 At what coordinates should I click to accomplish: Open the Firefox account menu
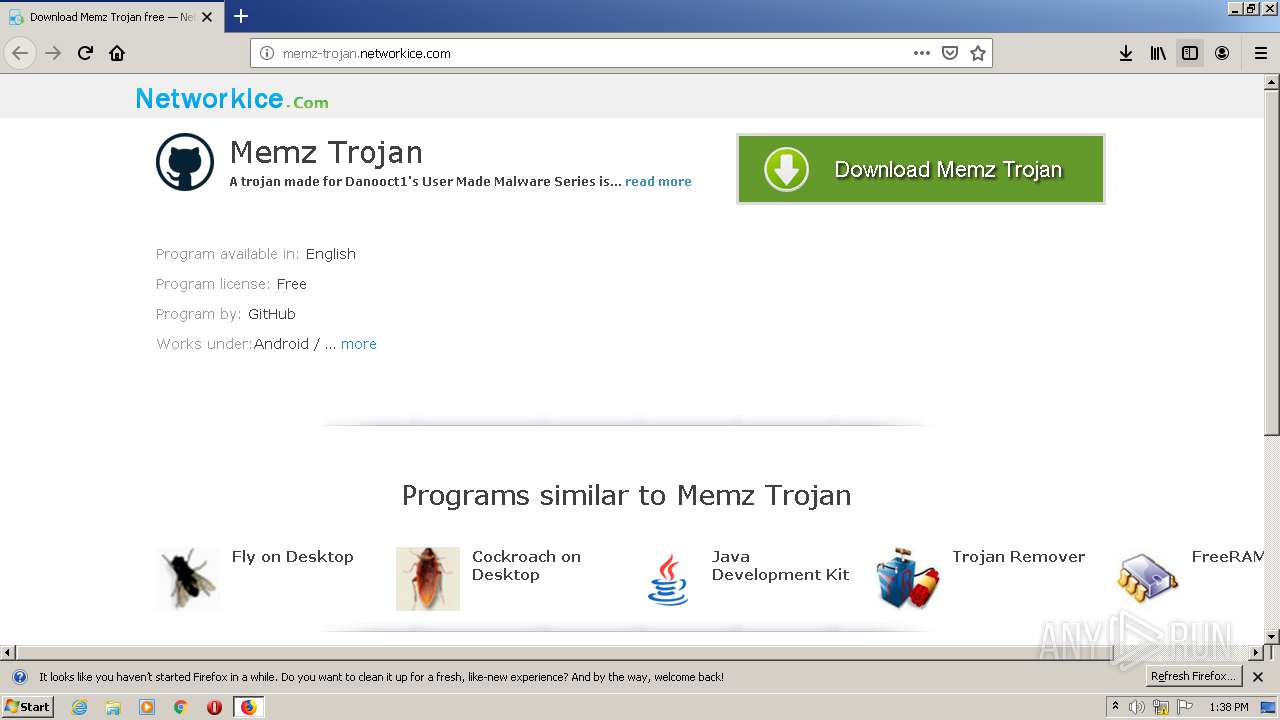click(1222, 53)
